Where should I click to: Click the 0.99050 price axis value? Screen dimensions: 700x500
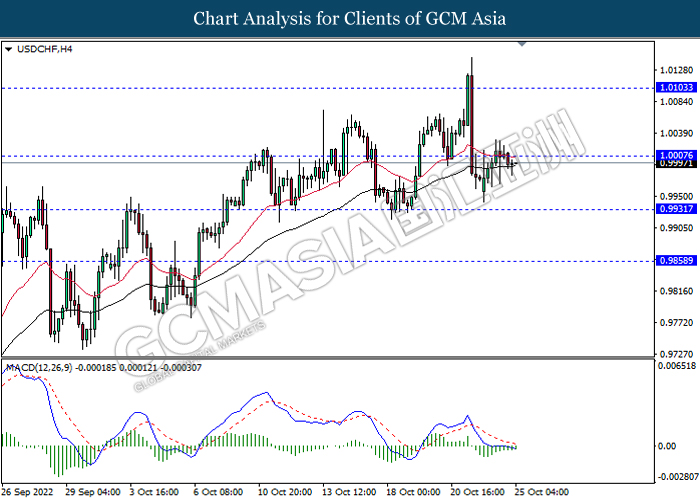click(x=676, y=228)
